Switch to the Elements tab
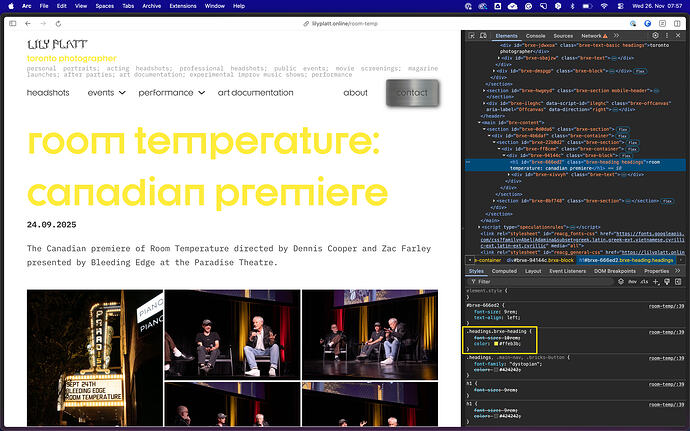This screenshot has height=431, width=690. click(x=506, y=36)
